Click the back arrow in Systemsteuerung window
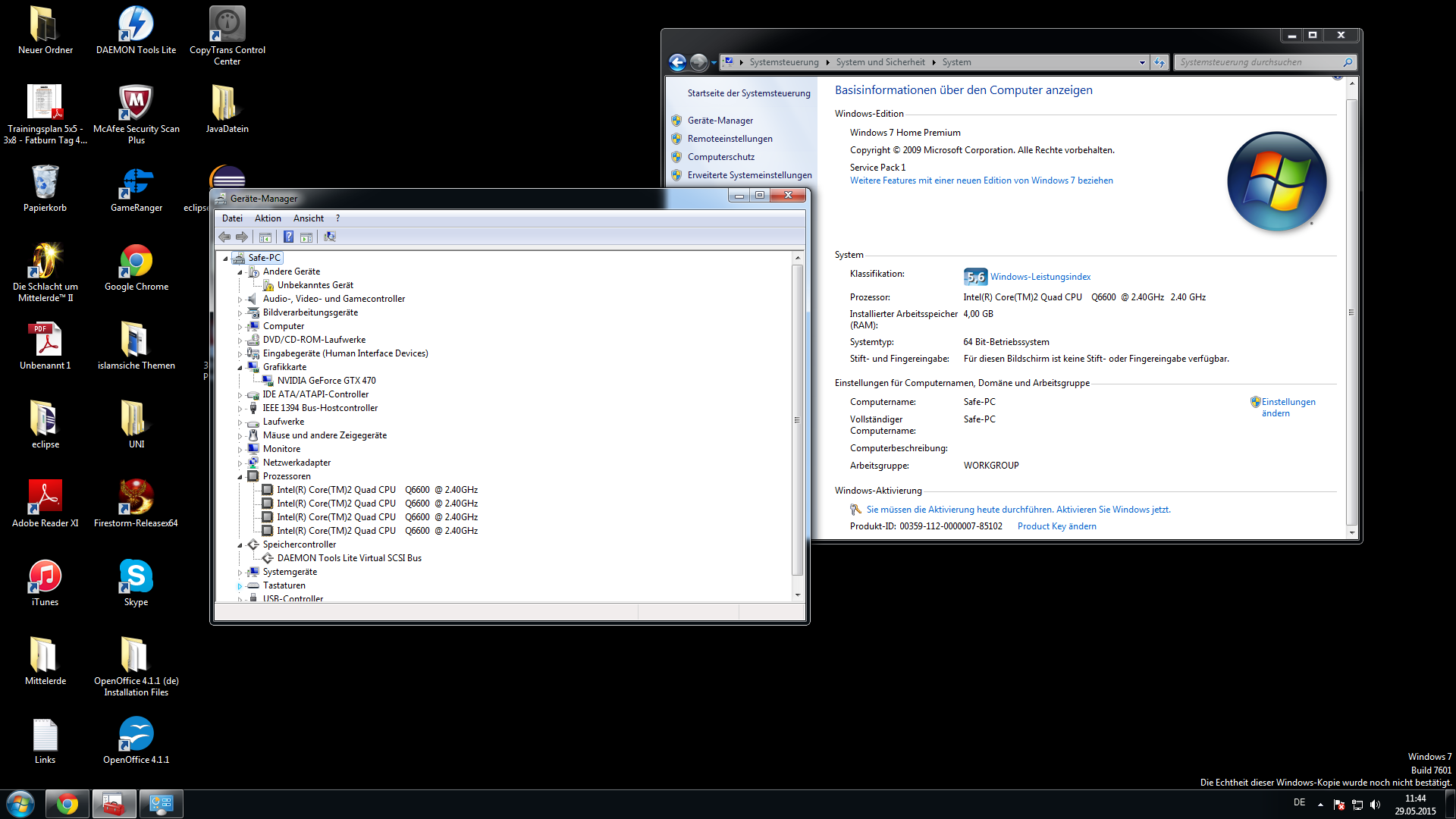The width and height of the screenshot is (1456, 819). coord(677,62)
